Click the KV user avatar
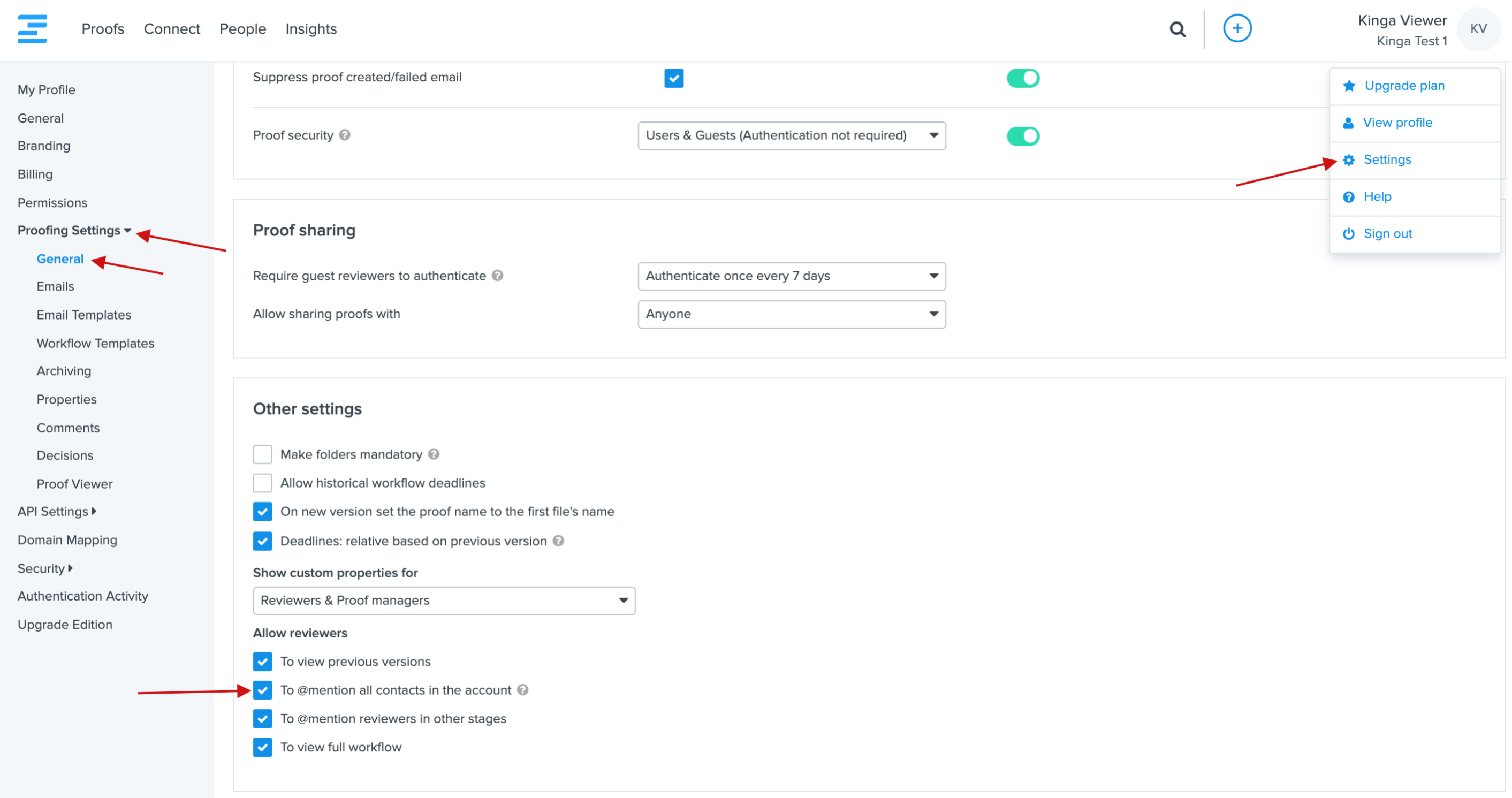Viewport: 1512px width, 798px height. (x=1477, y=29)
